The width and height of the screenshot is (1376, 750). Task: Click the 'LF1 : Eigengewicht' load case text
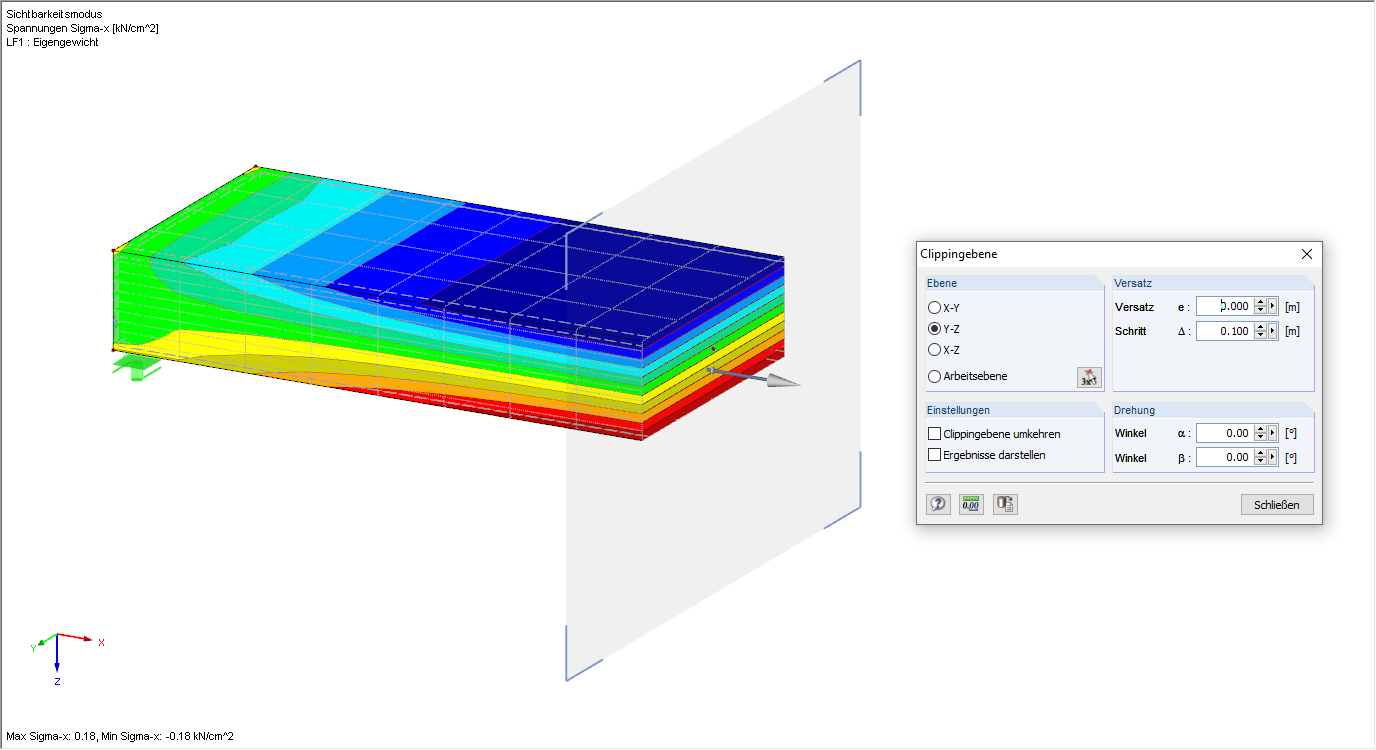(x=52, y=42)
